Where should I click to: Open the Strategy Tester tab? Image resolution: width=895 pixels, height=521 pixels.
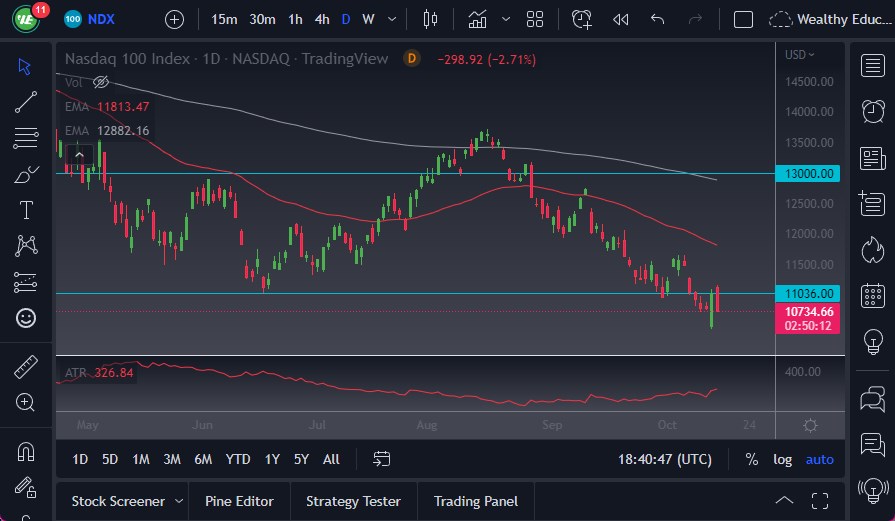pyautogui.click(x=353, y=501)
